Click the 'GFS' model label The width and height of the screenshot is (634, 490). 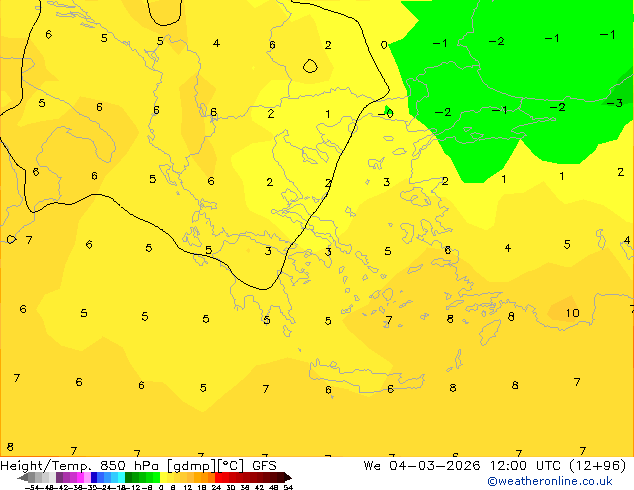(264, 465)
